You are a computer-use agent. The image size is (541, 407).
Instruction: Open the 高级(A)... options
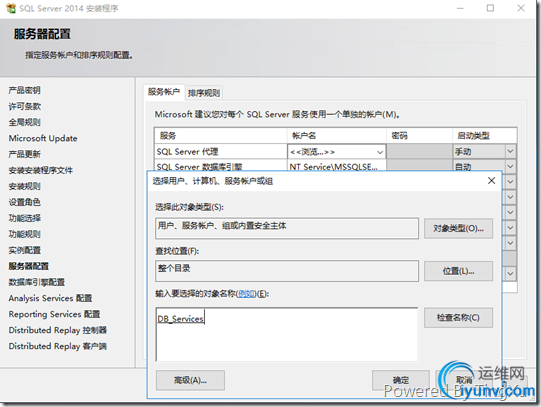click(x=190, y=380)
